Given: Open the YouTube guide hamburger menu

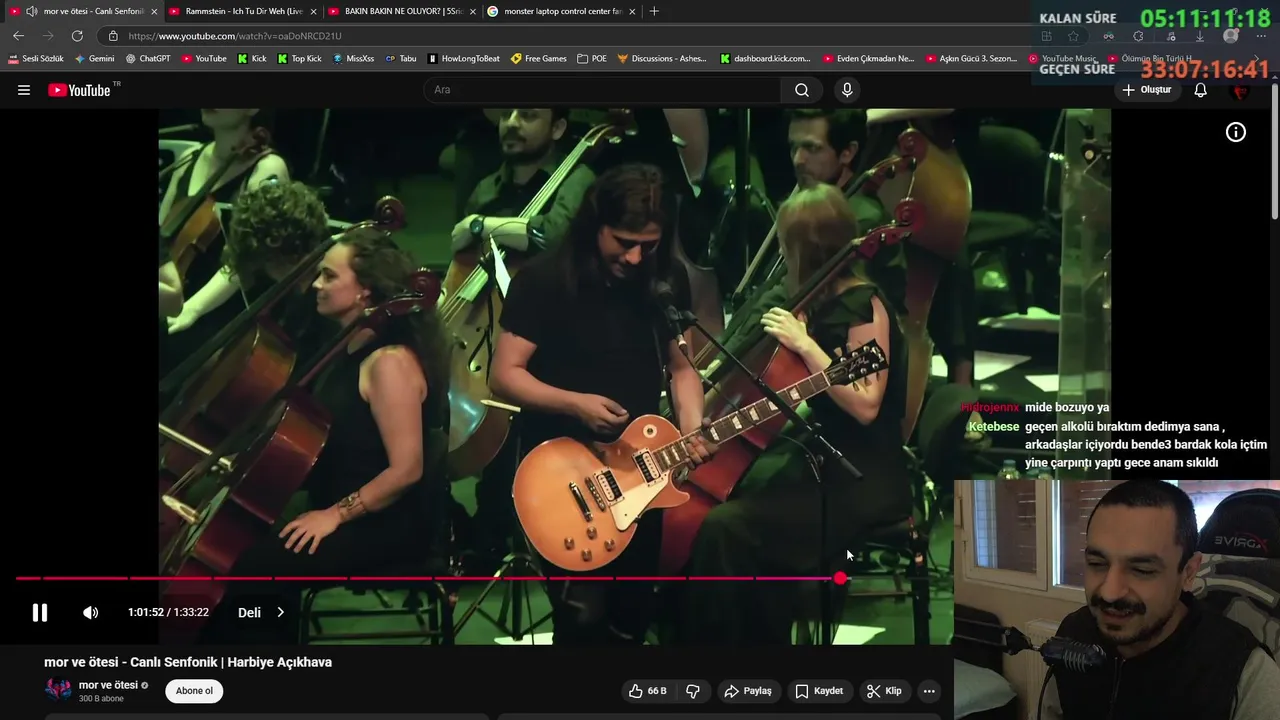Looking at the screenshot, I should coord(24,90).
